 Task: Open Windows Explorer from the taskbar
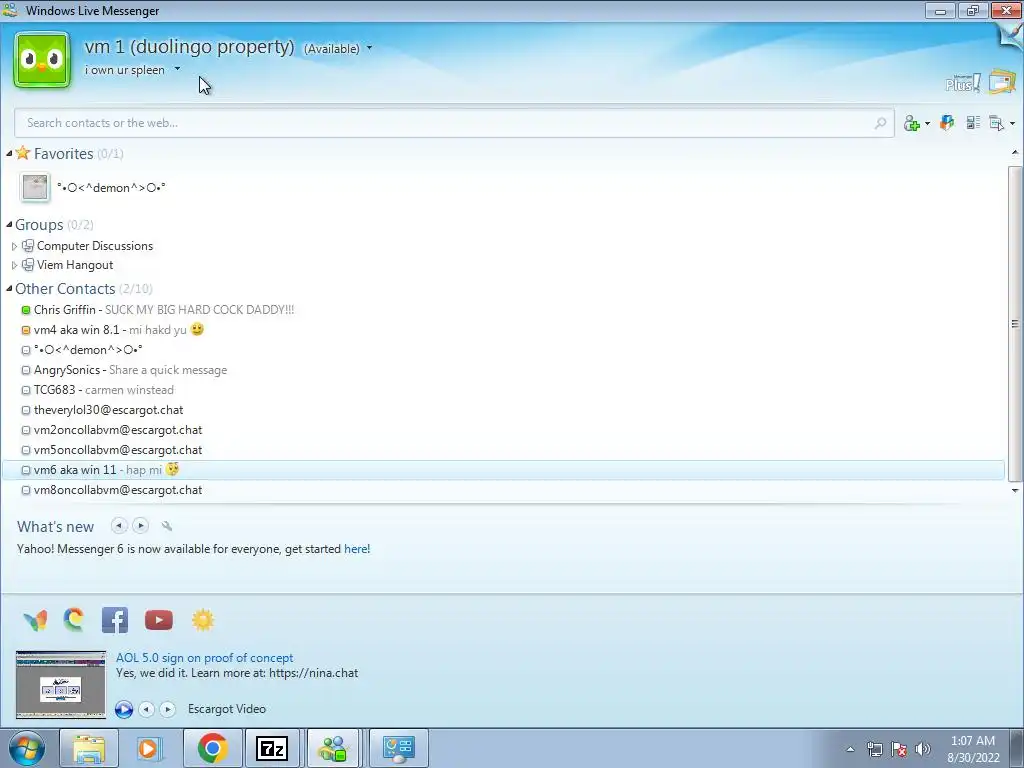tap(89, 748)
